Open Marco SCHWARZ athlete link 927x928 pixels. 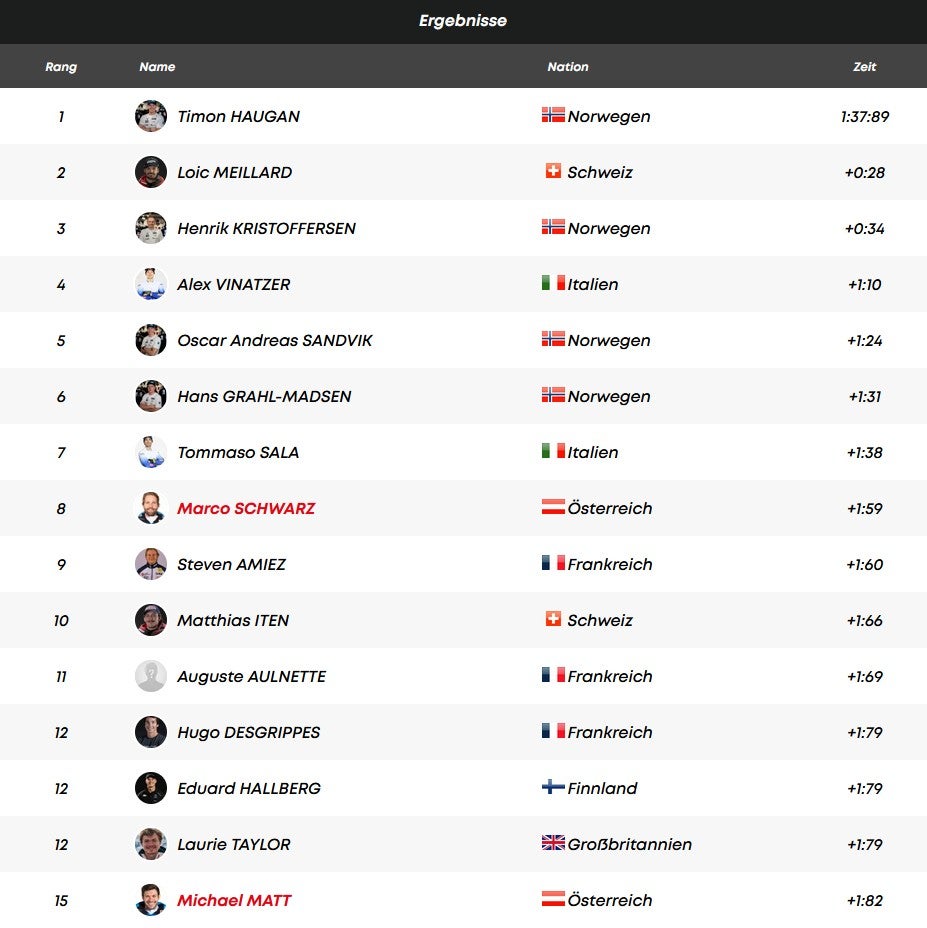point(246,508)
